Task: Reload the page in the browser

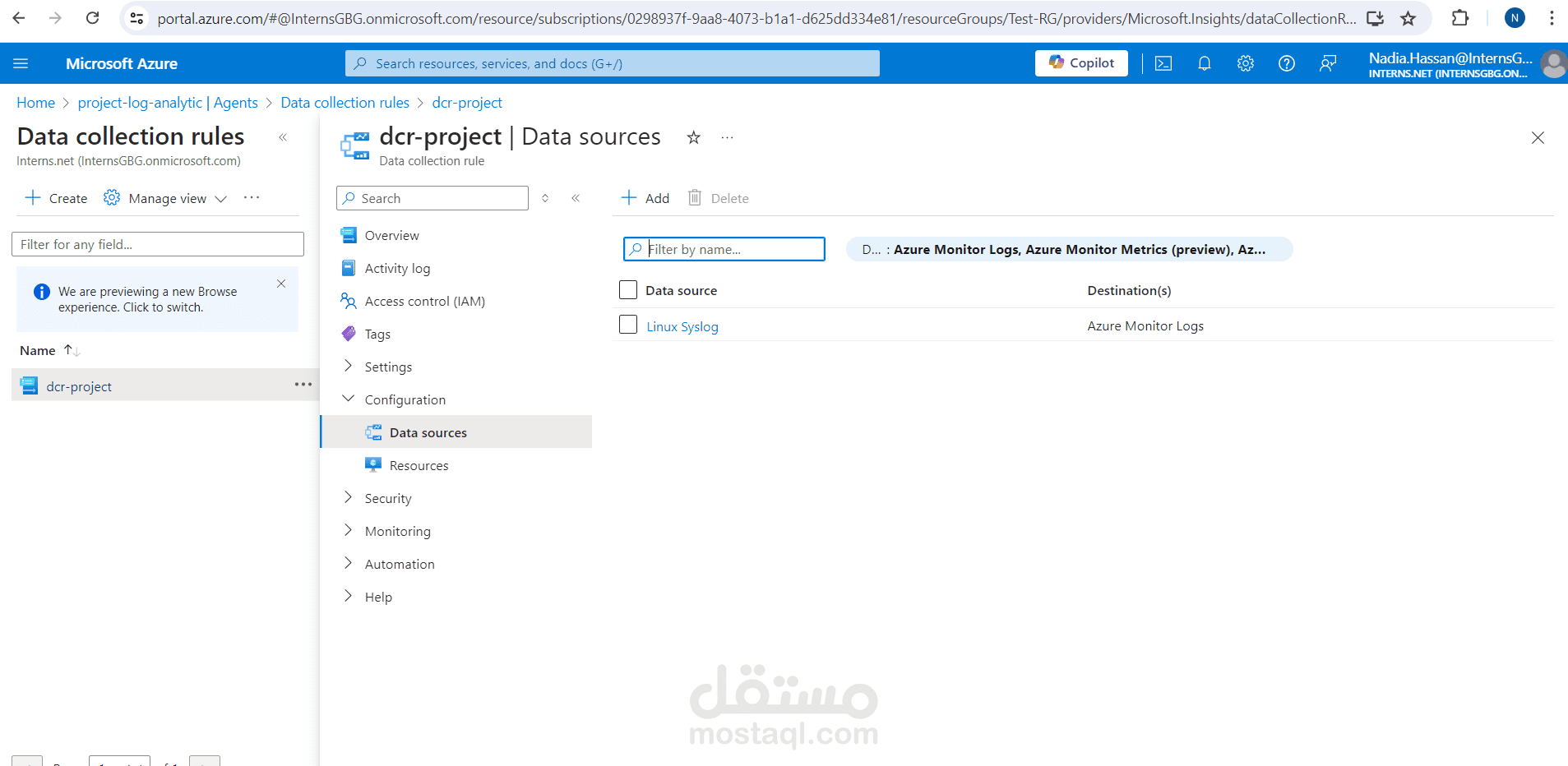Action: [92, 17]
